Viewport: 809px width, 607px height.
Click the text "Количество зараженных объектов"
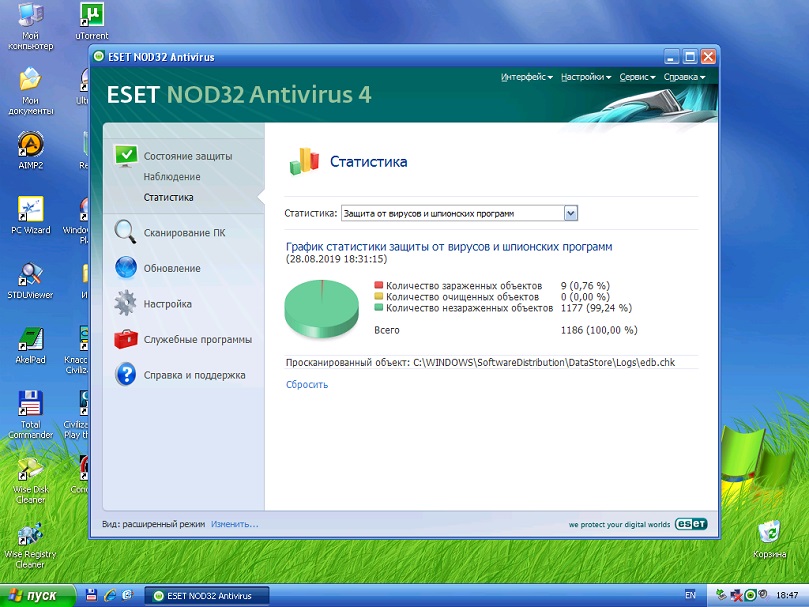click(x=464, y=285)
